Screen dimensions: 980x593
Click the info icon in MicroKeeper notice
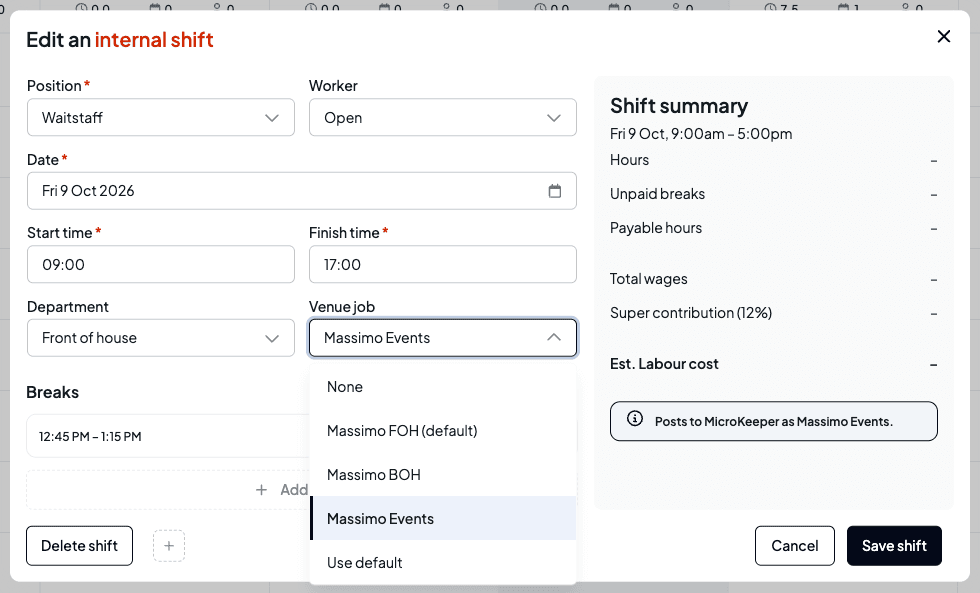pos(634,419)
